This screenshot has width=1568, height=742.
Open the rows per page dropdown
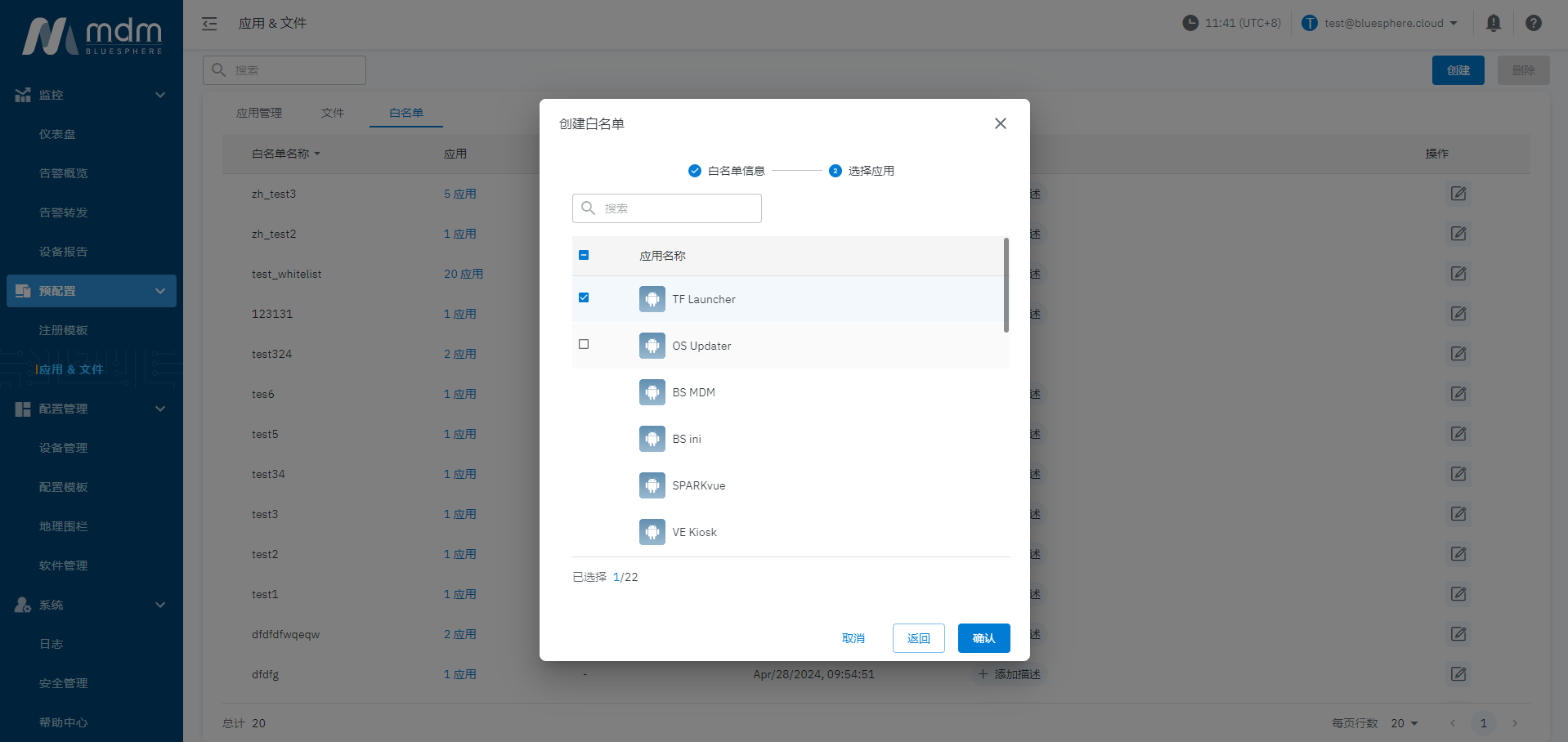coord(1404,723)
